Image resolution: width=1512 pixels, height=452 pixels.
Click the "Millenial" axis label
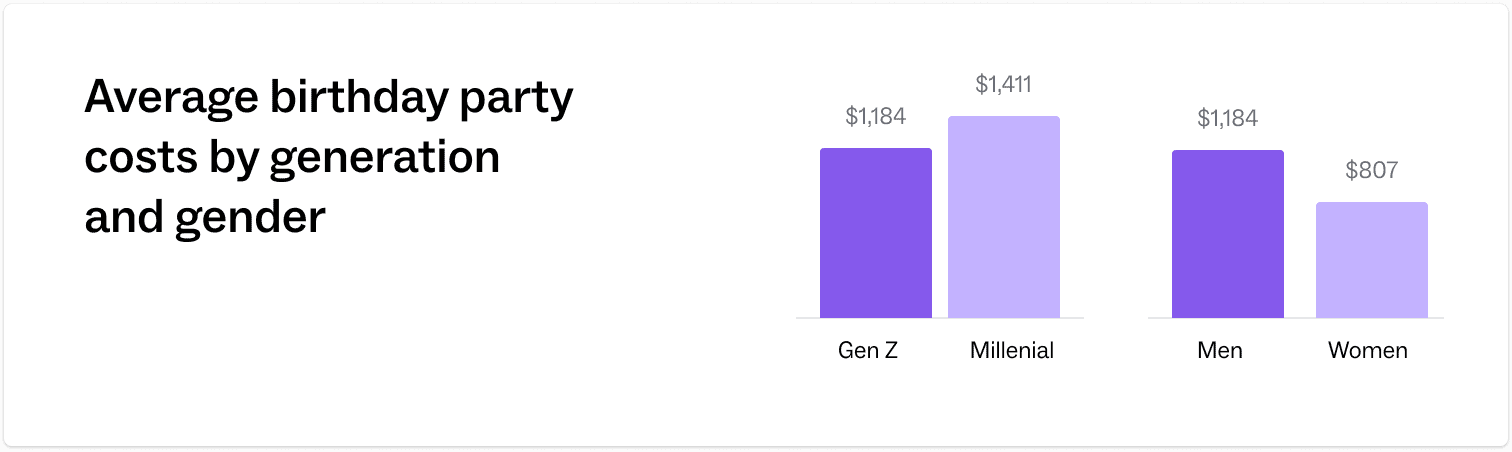pyautogui.click(x=1011, y=351)
